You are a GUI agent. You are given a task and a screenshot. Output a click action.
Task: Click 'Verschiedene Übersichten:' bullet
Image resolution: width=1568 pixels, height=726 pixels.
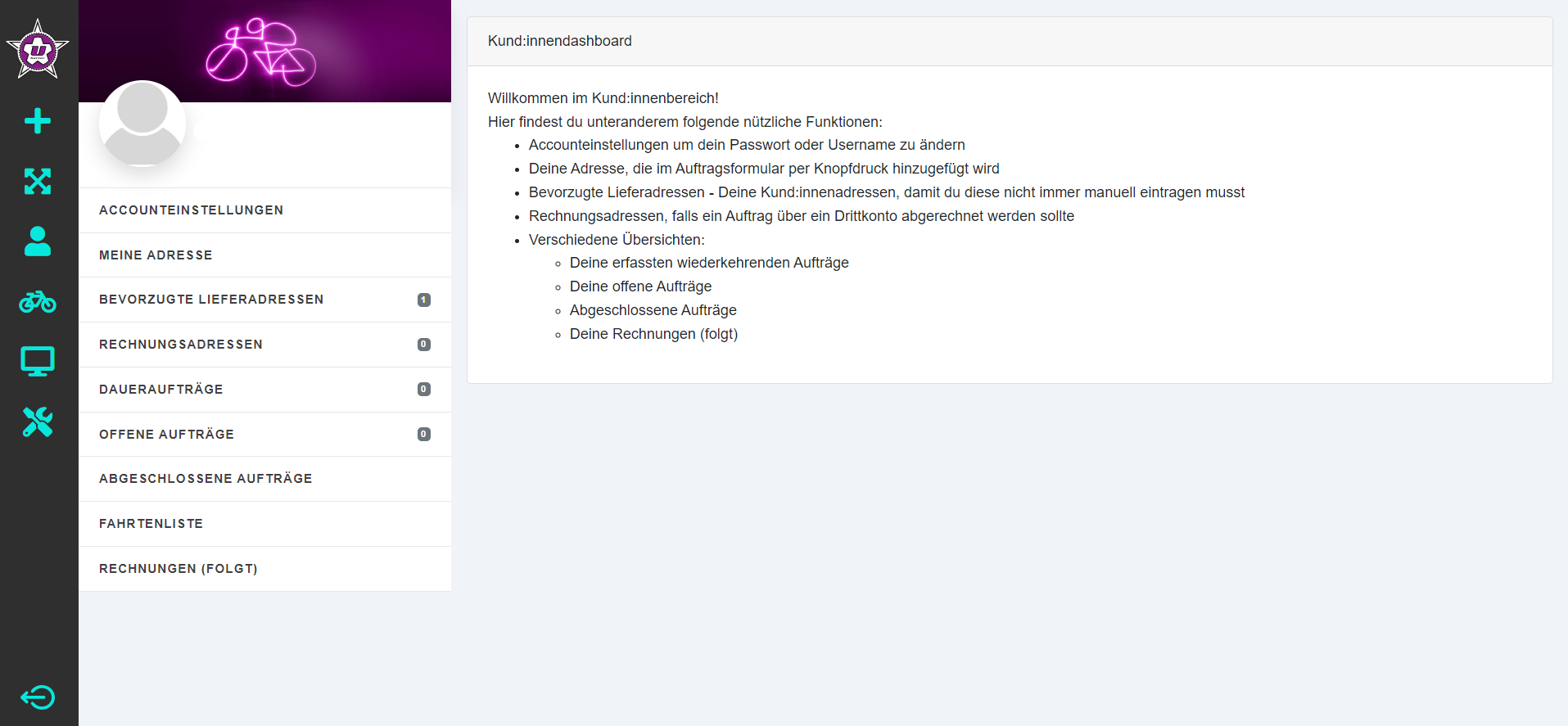tap(617, 240)
